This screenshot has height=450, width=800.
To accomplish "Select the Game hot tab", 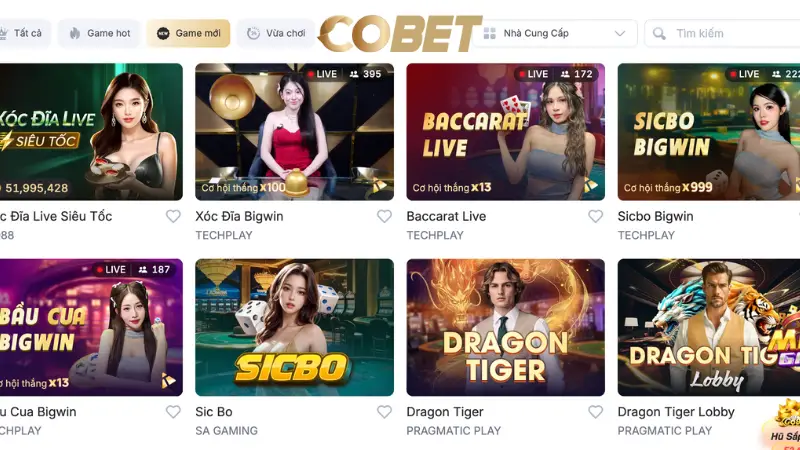I will pos(99,34).
